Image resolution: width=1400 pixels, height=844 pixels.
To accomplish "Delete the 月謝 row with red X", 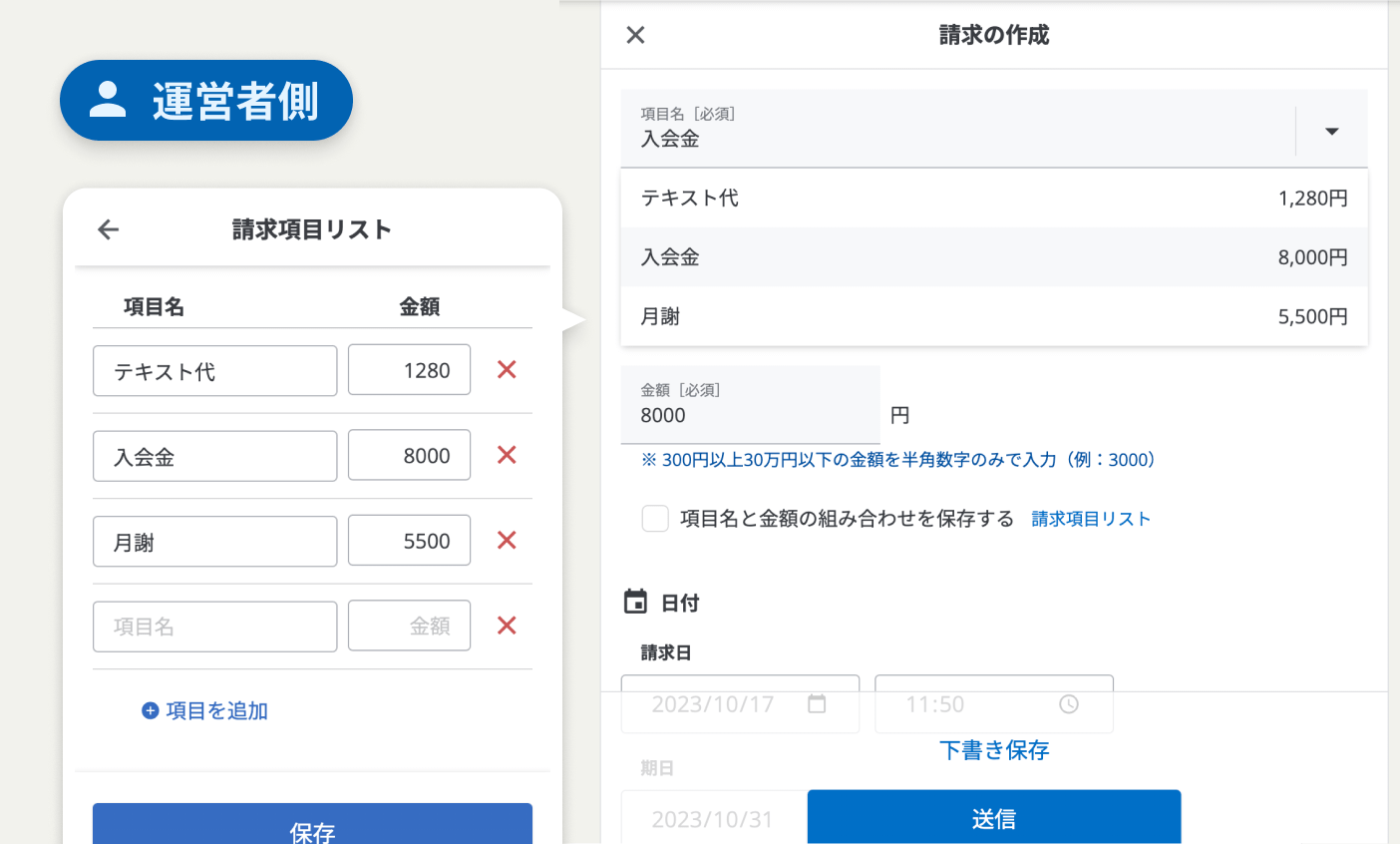I will click(x=507, y=541).
